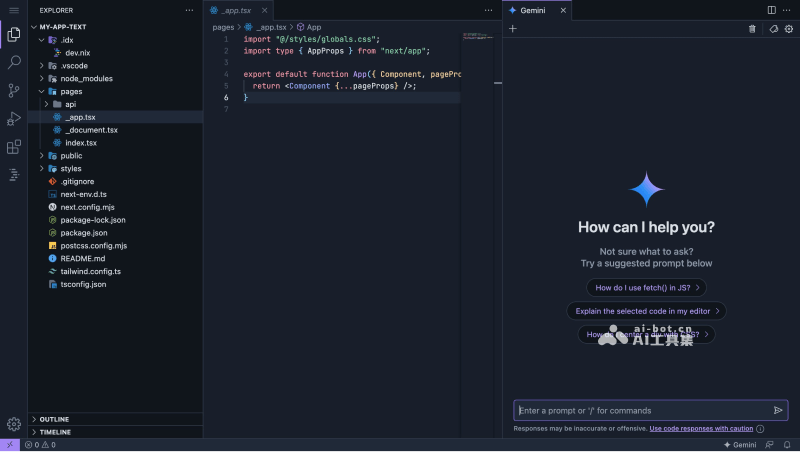Open the Extensions view
The image size is (800, 452).
(x=14, y=147)
